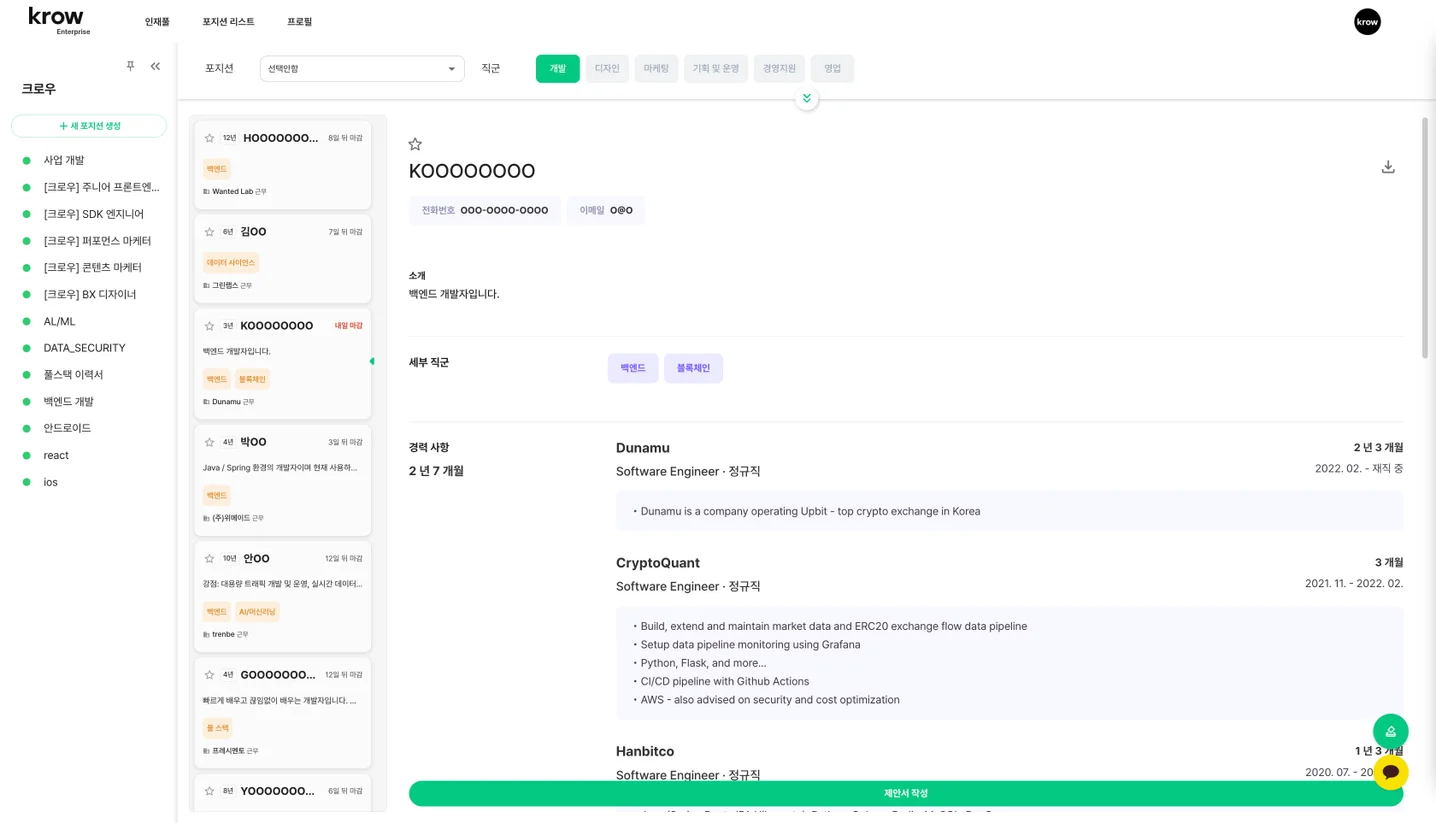Select the 마케팅 job category filter
Image resolution: width=1436 pixels, height=823 pixels.
click(x=656, y=69)
